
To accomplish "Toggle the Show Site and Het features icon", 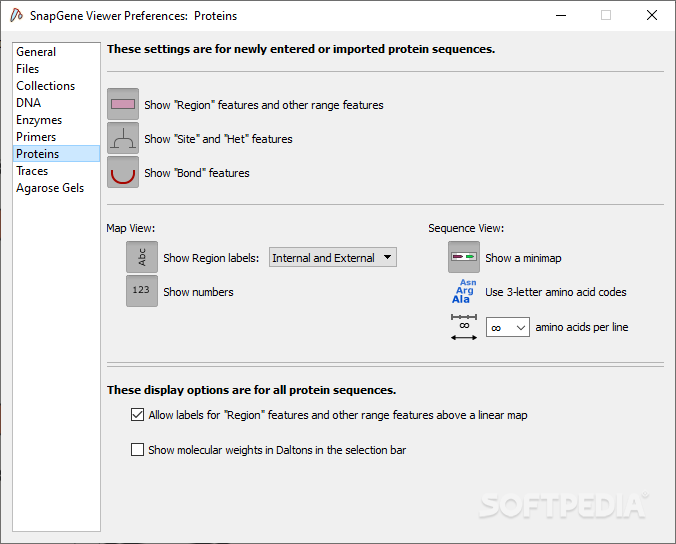I will pos(123,138).
